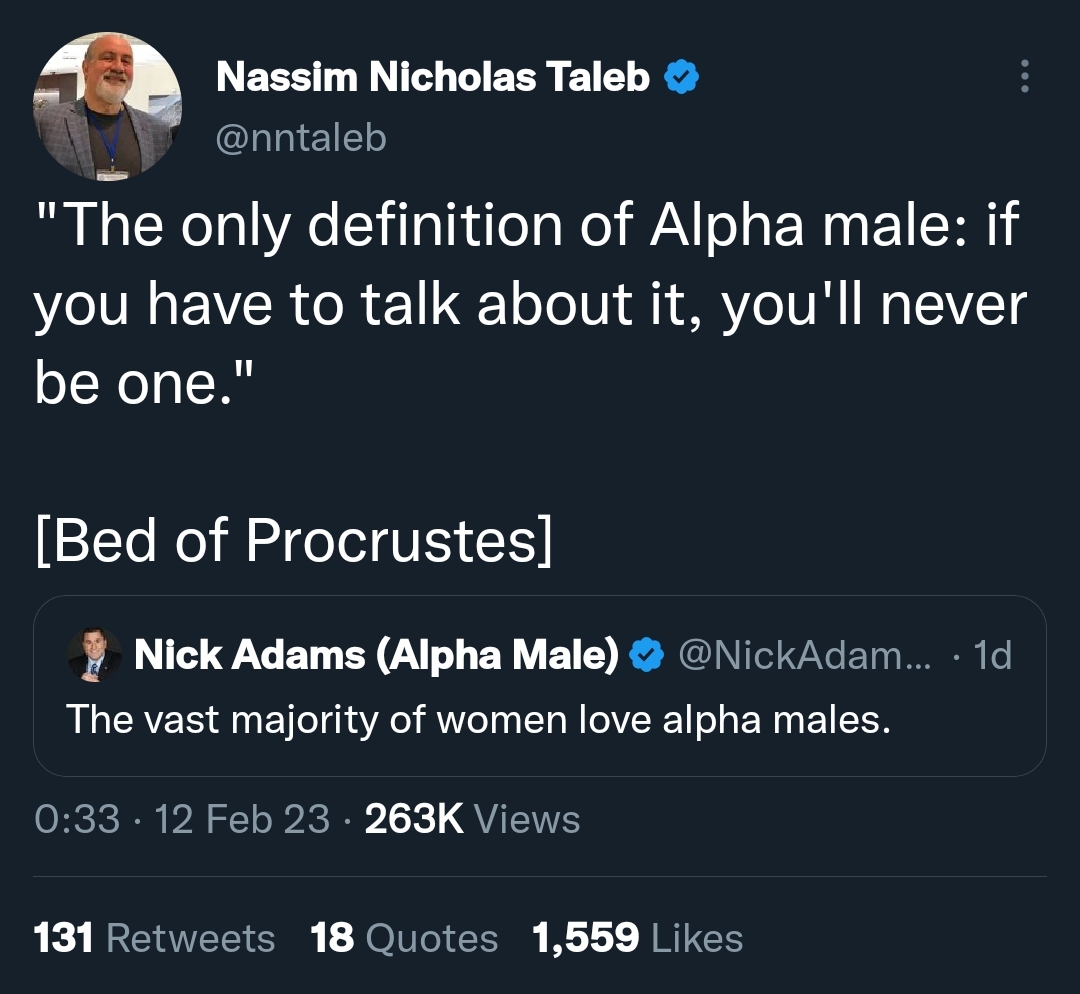View the 263K Views analytics
Viewport: 1080px width, 994px height.
coord(472,819)
